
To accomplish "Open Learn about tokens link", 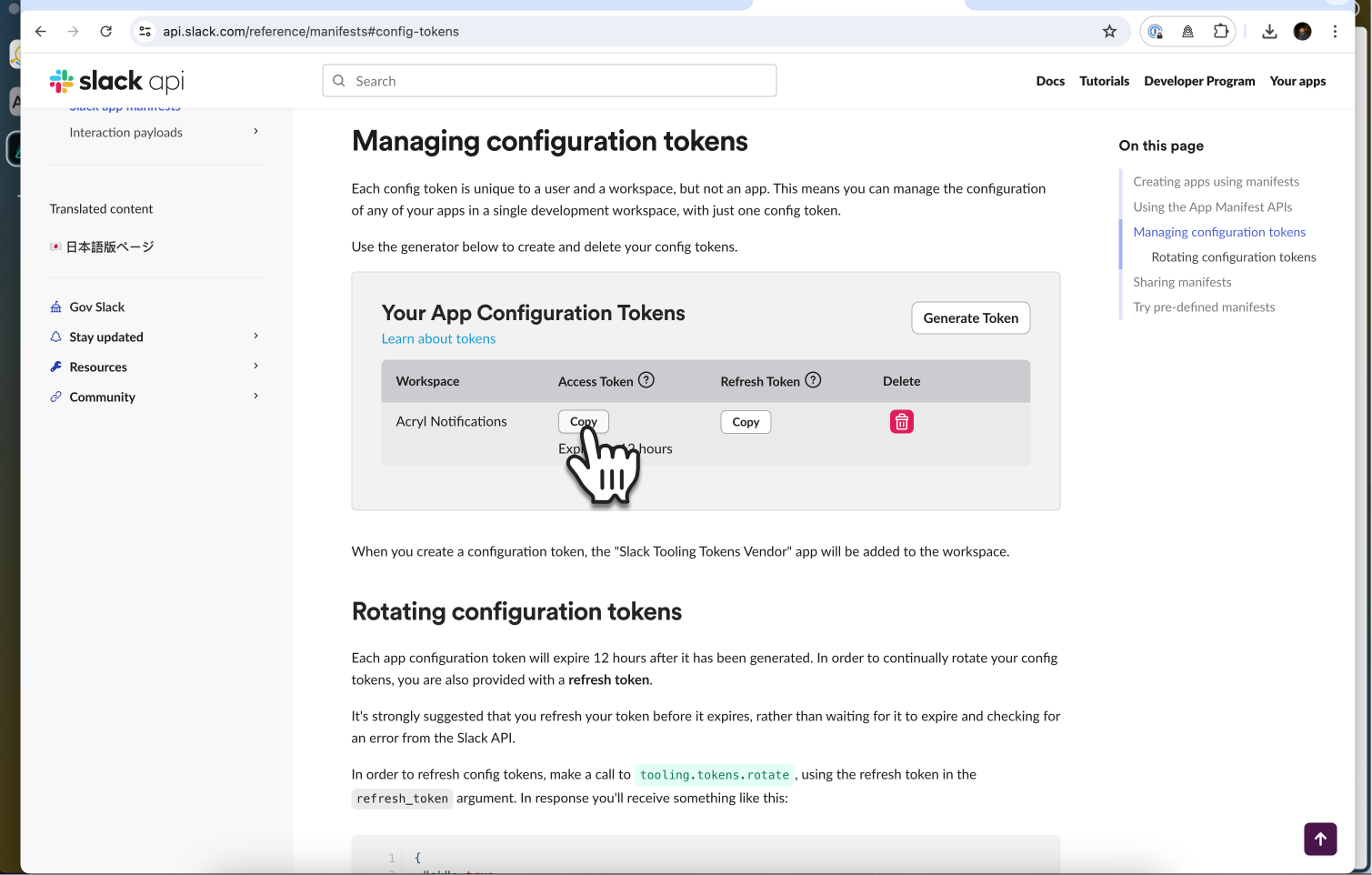I will pyautogui.click(x=438, y=338).
